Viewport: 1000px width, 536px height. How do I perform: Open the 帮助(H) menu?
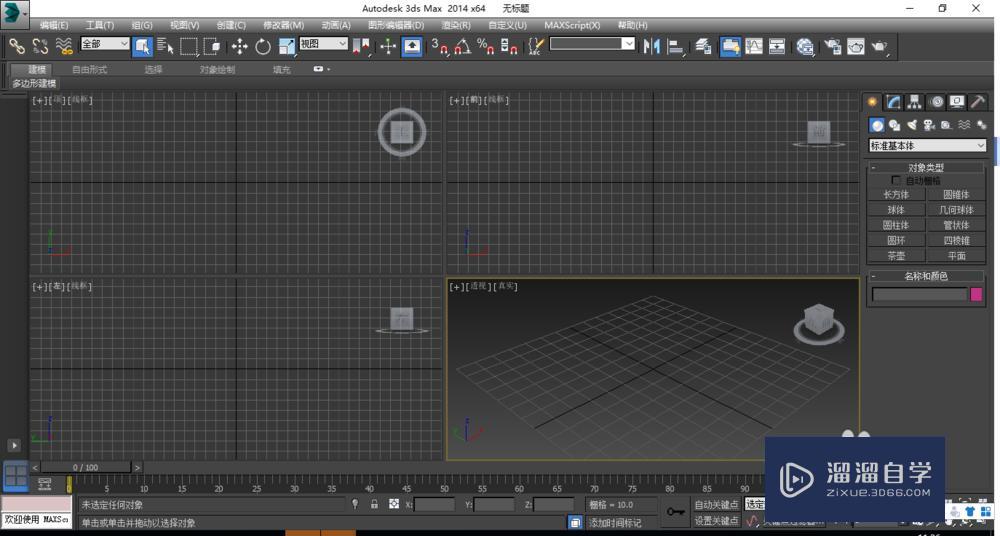(x=633, y=25)
